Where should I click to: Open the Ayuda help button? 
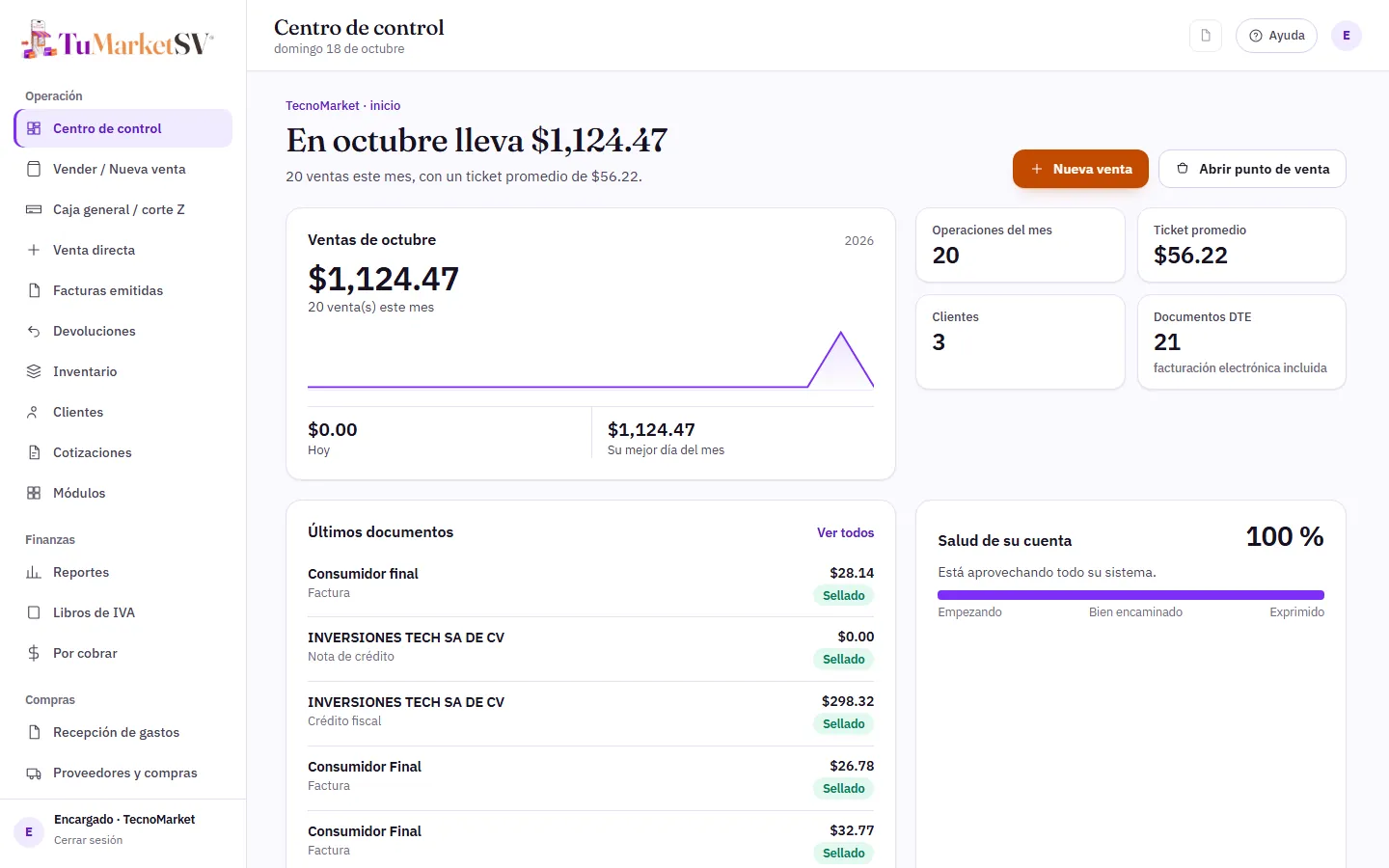(x=1276, y=36)
